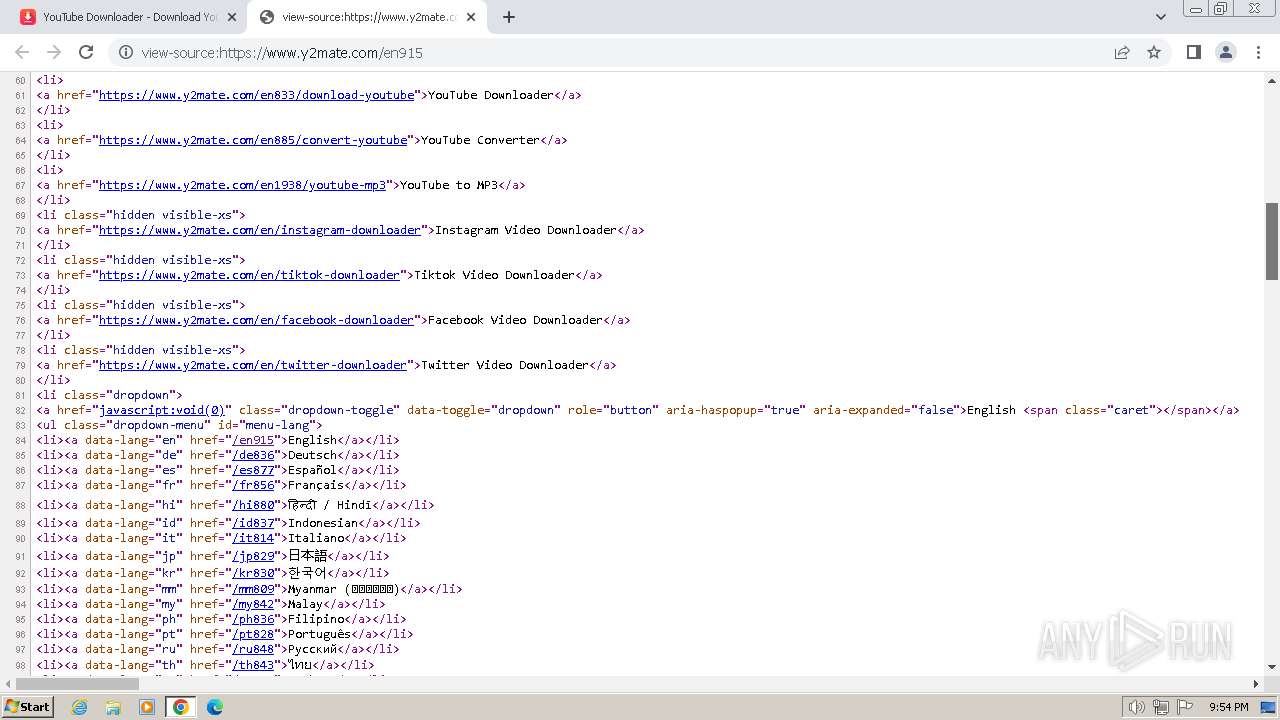Open File Explorer from the taskbar
The image size is (1280, 720).
coord(113,707)
